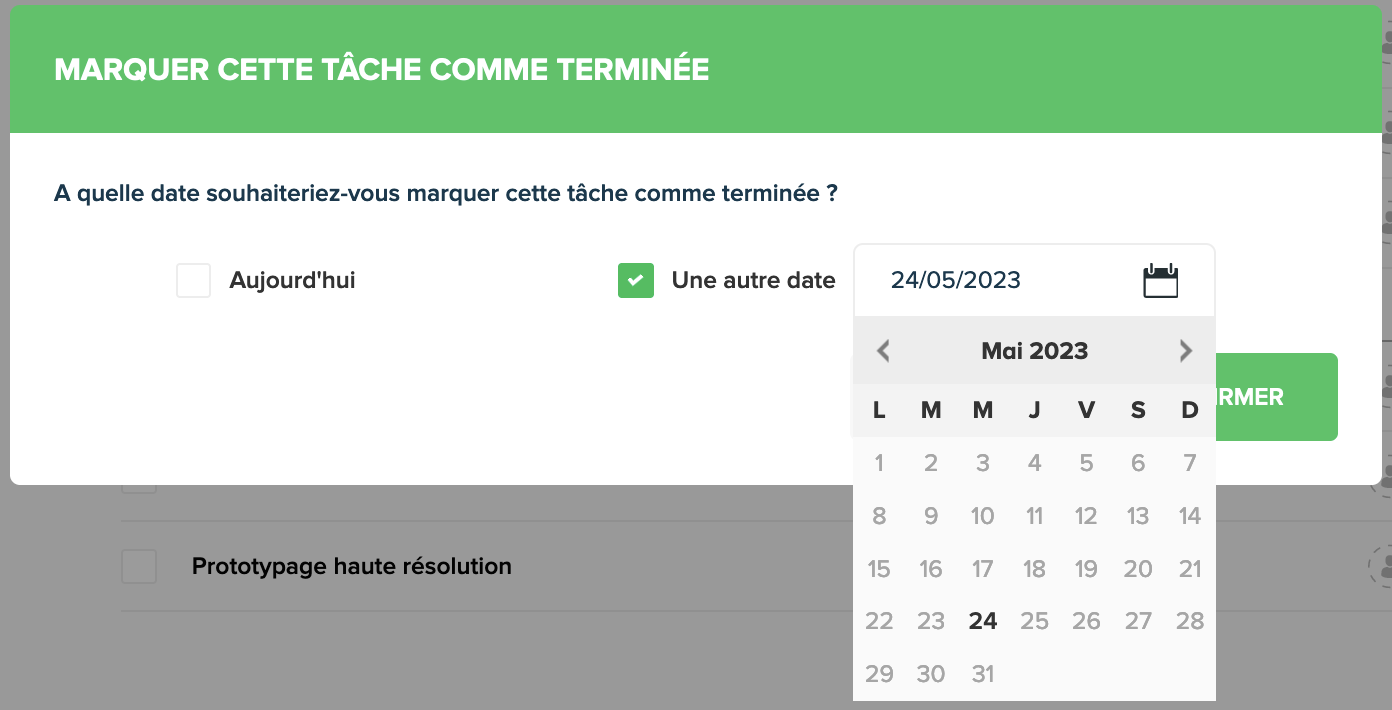Uncheck the Une autre date checkbox
The width and height of the screenshot is (1392, 710).
pyautogui.click(x=635, y=281)
